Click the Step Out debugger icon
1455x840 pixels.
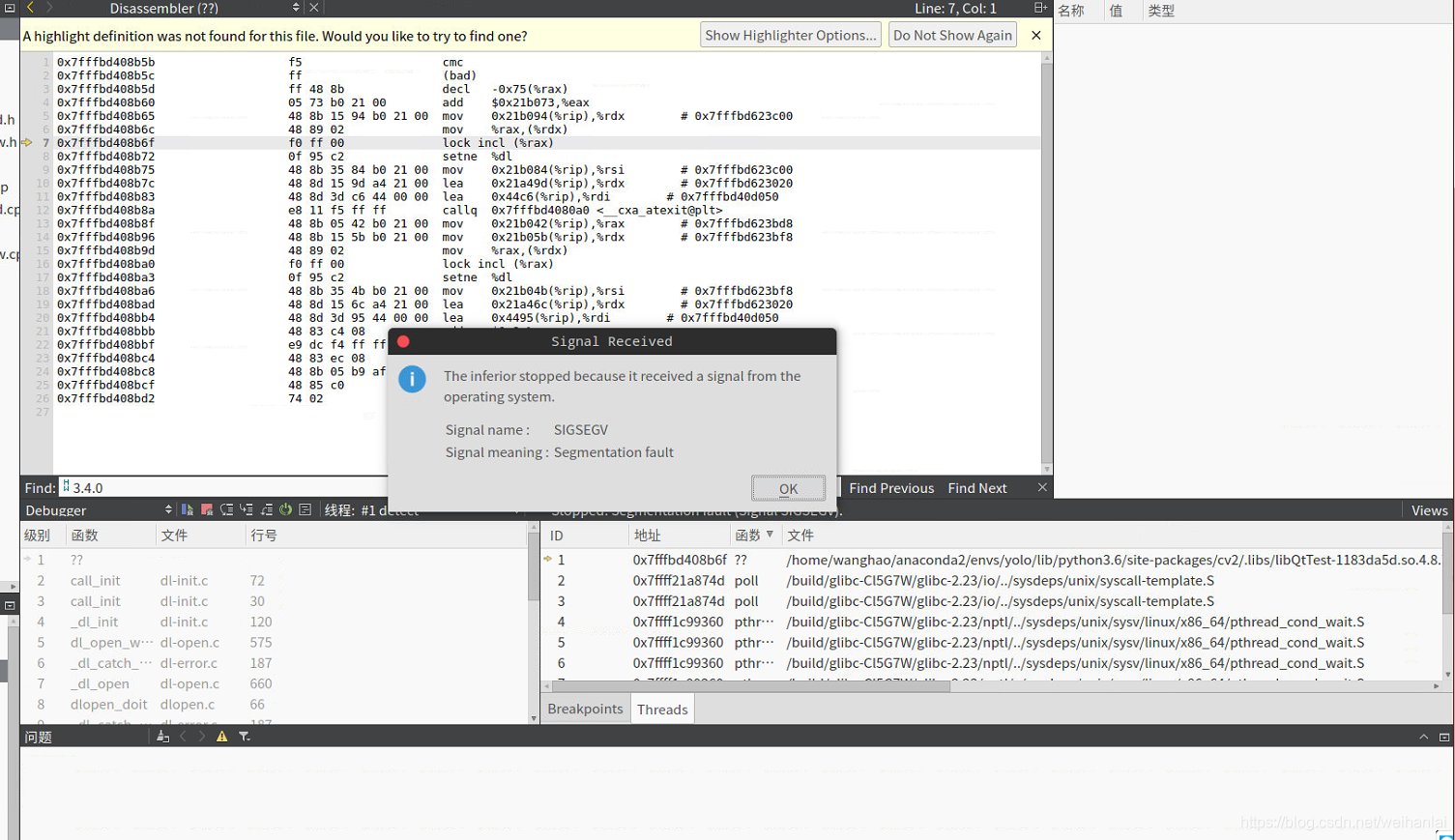(266, 509)
